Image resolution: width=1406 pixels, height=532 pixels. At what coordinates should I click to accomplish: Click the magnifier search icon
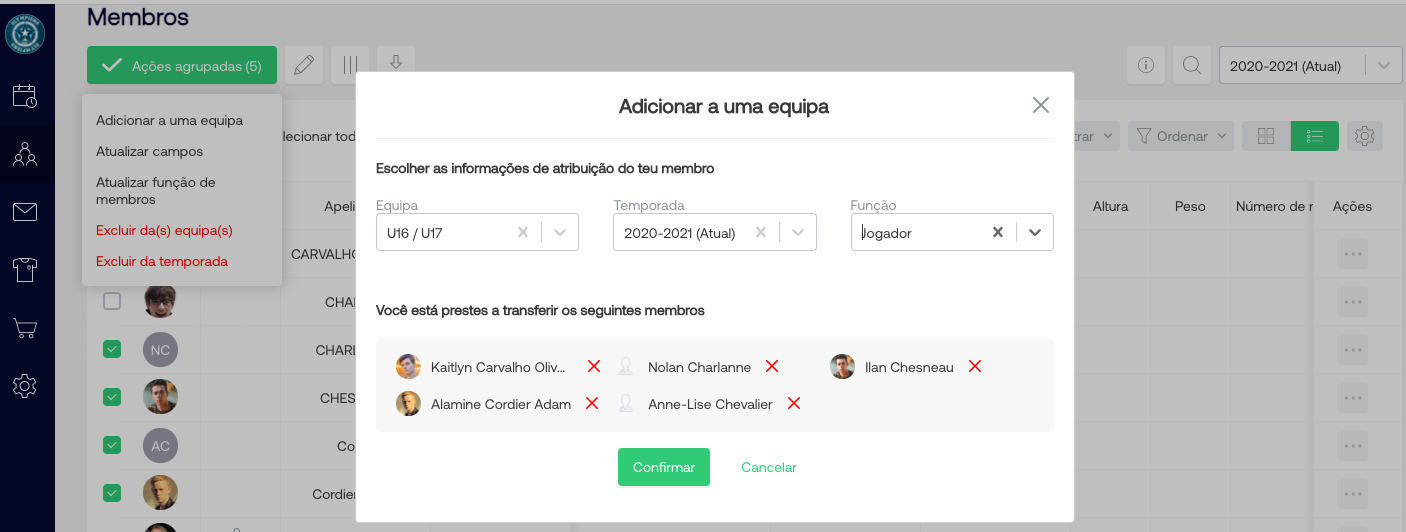1191,66
